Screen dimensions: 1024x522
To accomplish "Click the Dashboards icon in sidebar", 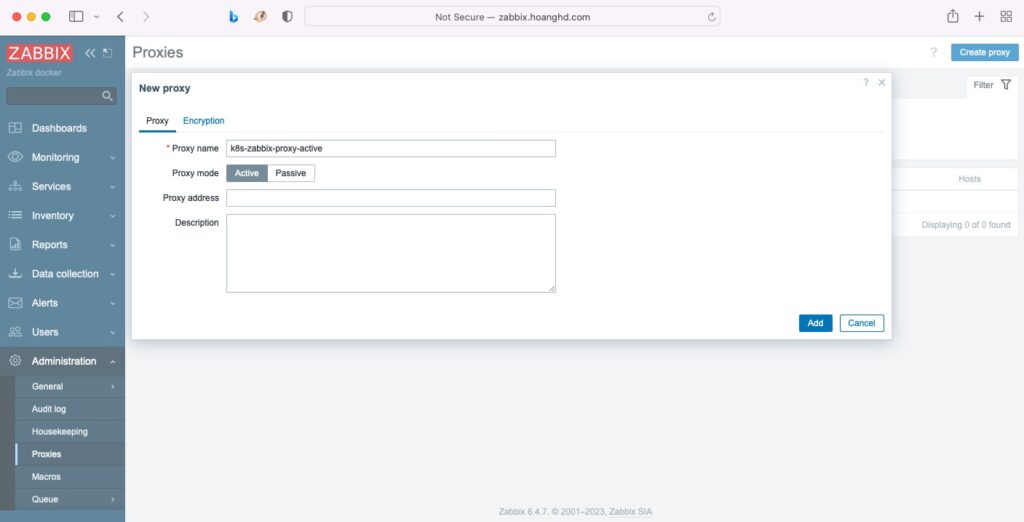I will click(x=15, y=128).
